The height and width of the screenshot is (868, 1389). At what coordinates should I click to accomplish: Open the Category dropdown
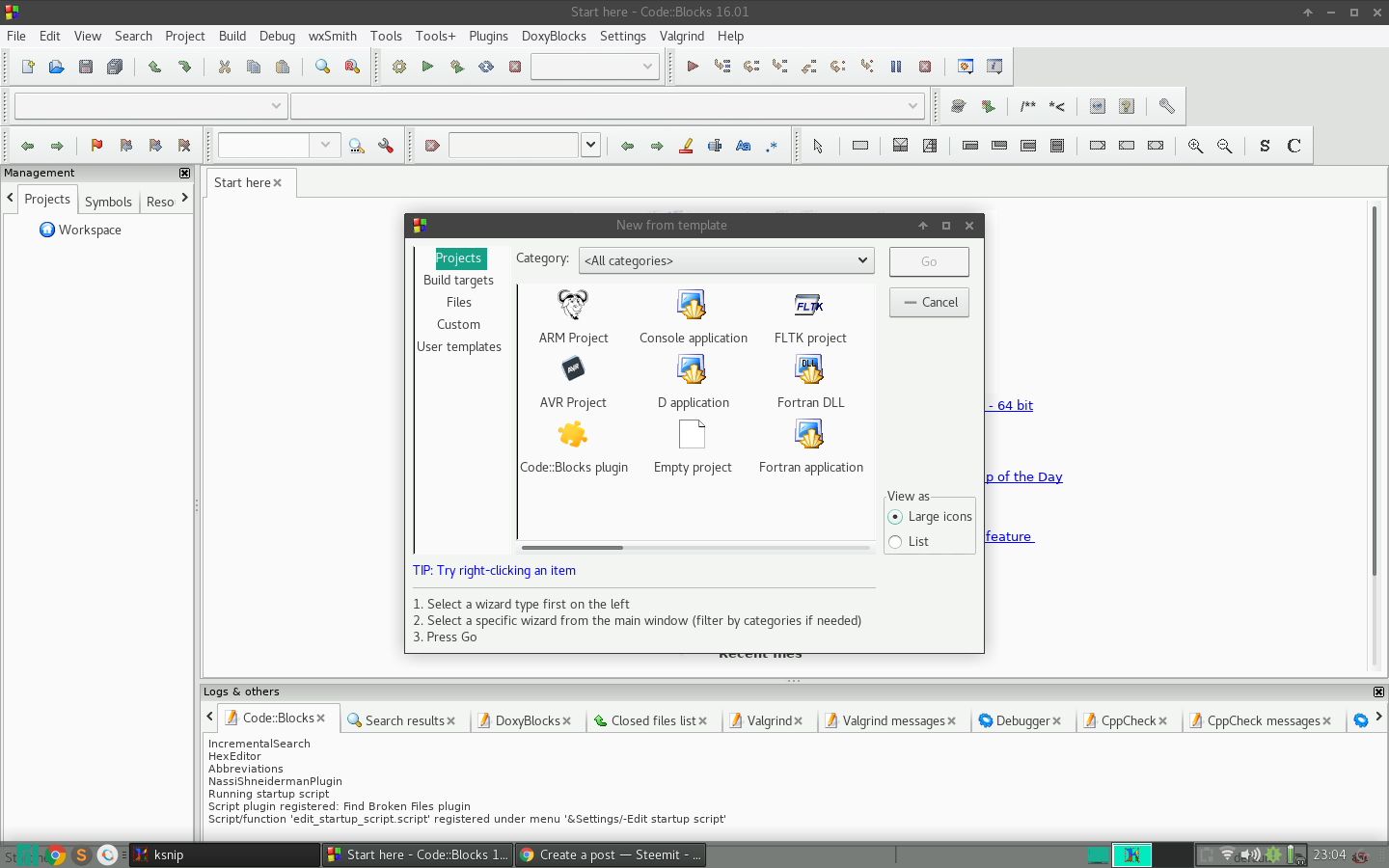coord(726,260)
